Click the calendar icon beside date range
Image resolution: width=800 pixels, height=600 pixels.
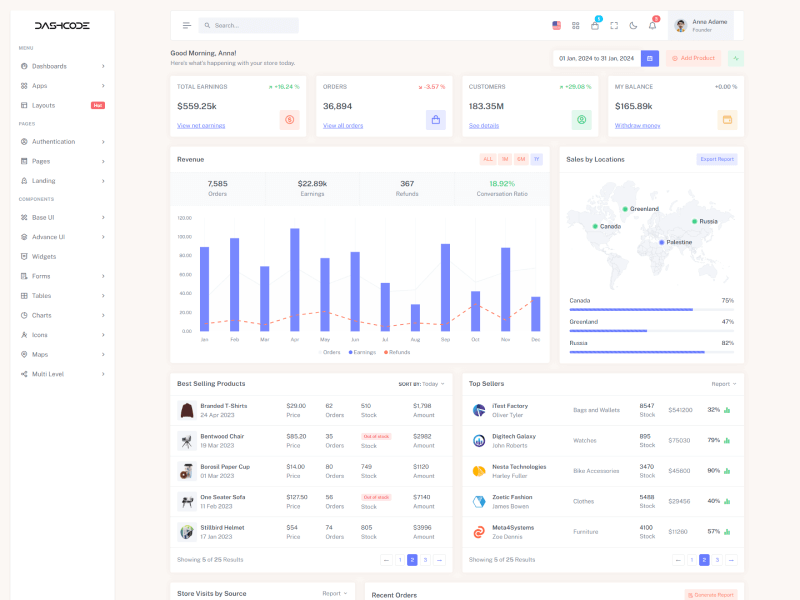[650, 58]
